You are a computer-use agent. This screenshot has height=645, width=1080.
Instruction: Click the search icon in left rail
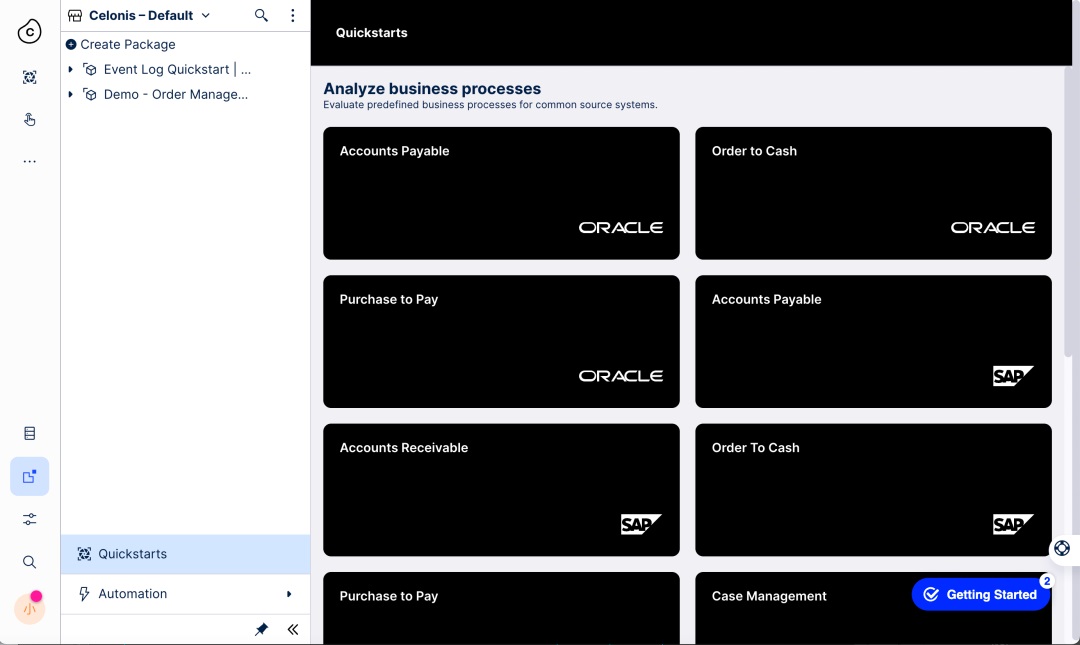coord(30,562)
